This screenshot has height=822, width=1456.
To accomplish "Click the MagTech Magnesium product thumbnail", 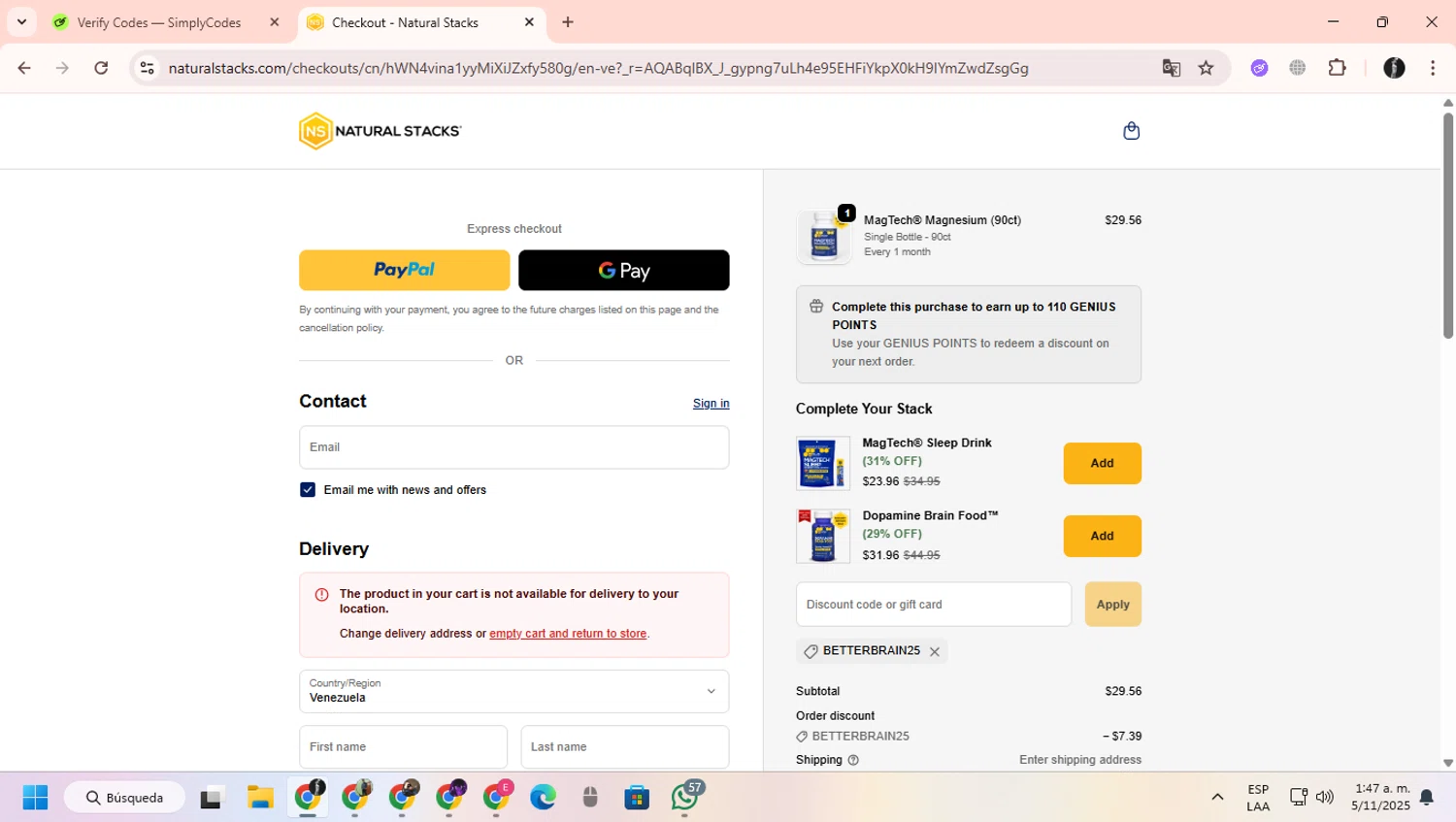I will click(x=823, y=237).
